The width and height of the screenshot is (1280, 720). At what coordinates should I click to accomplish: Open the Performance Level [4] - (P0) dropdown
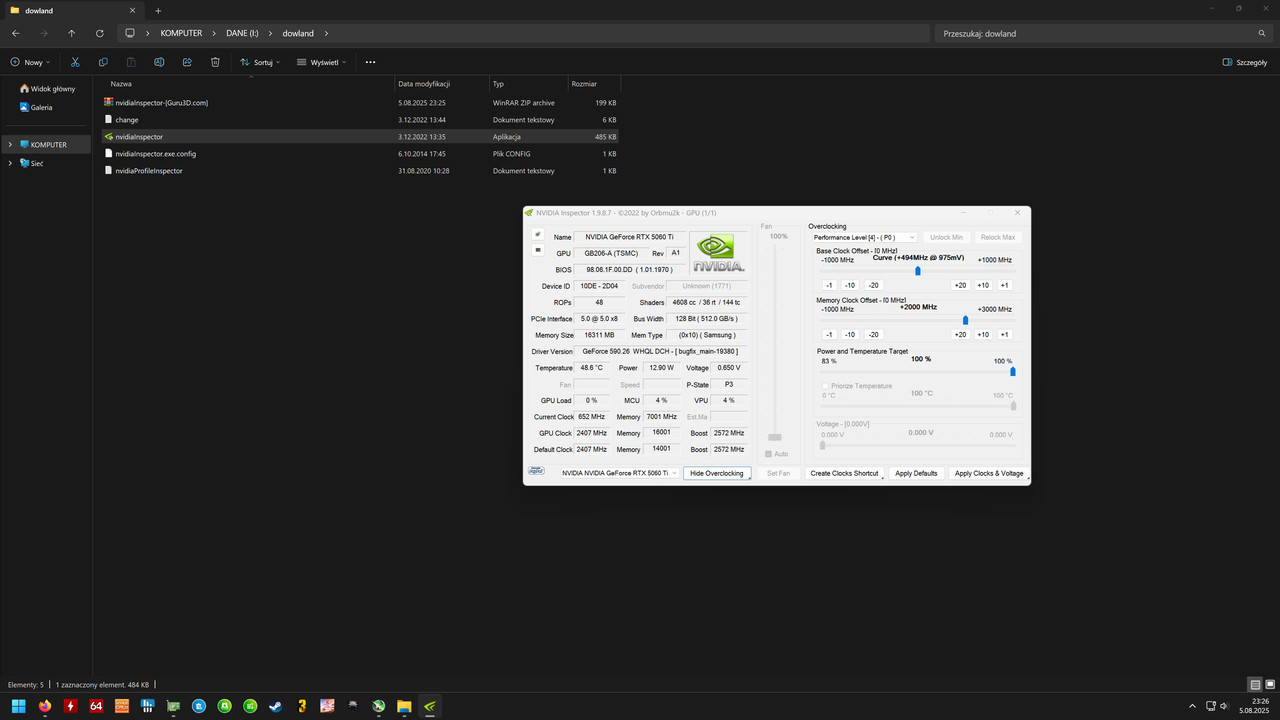tap(864, 237)
